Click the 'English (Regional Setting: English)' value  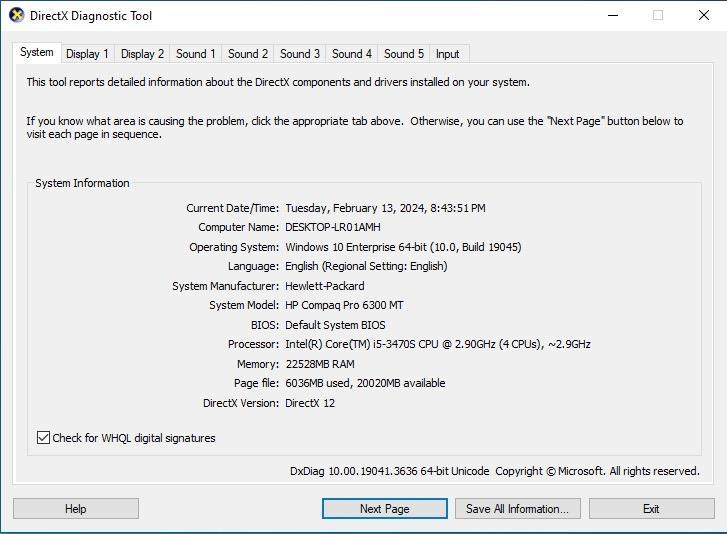pos(366,266)
